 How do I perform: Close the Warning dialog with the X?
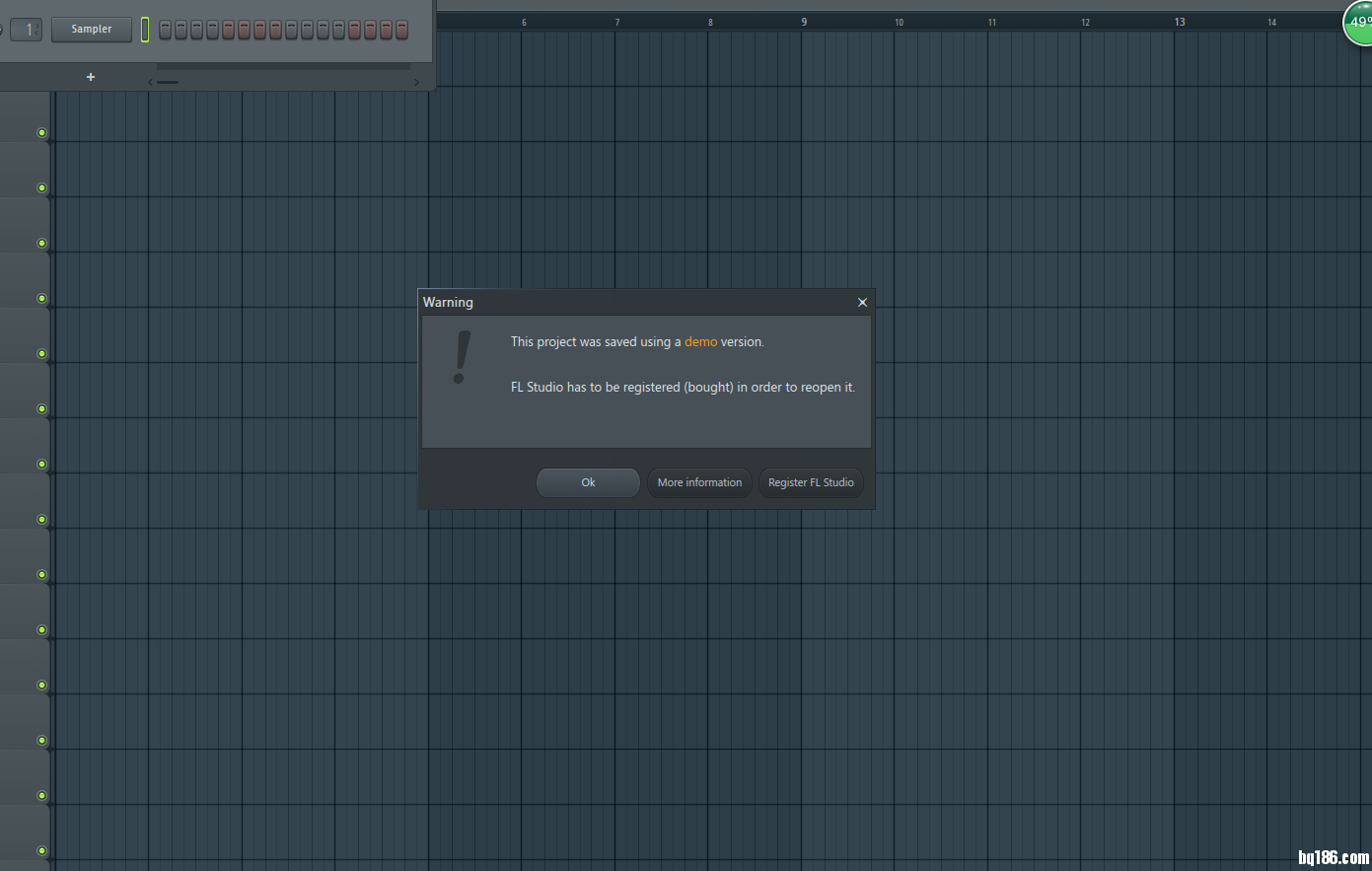click(x=862, y=302)
